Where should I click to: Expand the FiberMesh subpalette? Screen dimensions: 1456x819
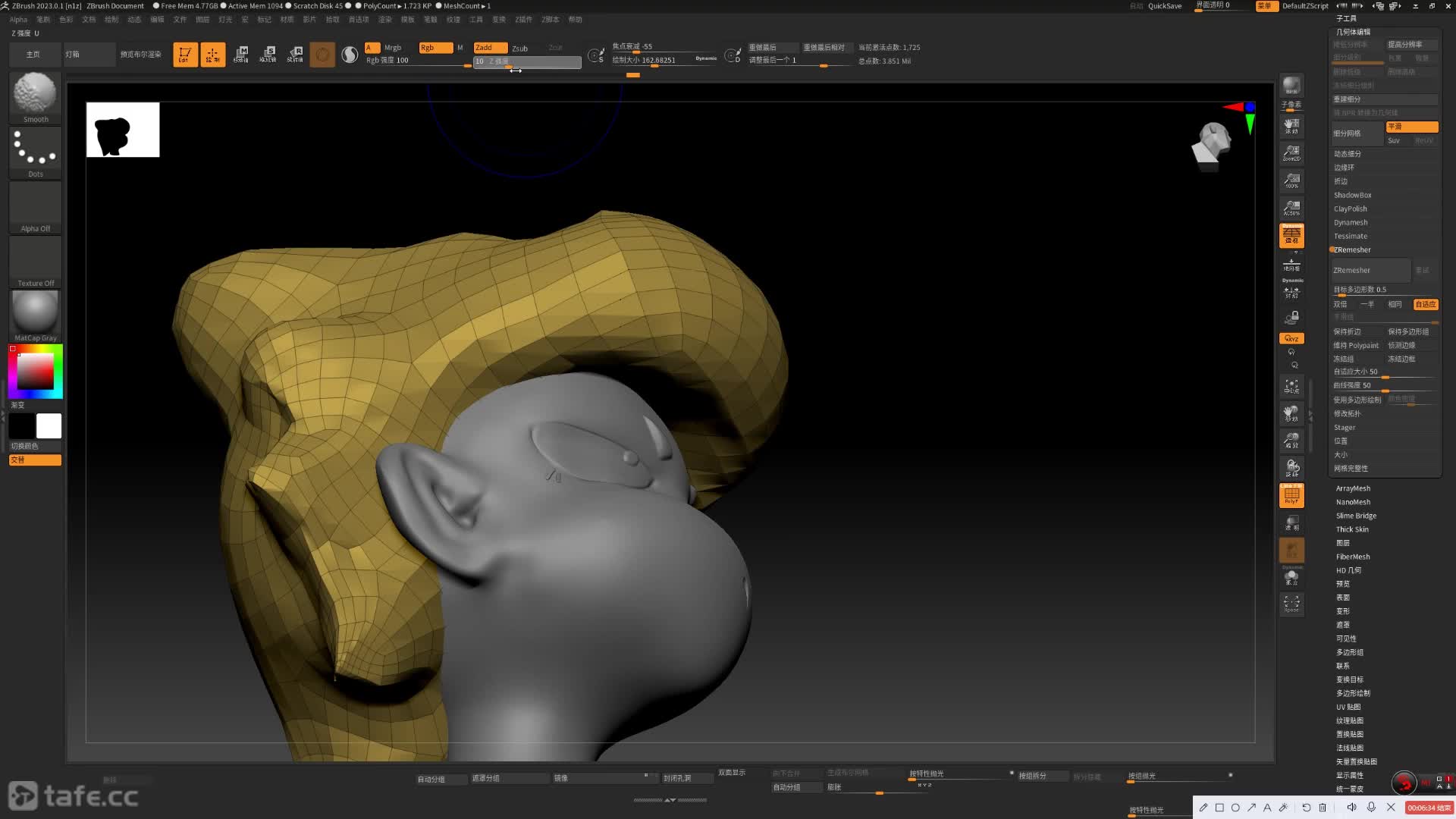[1353, 557]
